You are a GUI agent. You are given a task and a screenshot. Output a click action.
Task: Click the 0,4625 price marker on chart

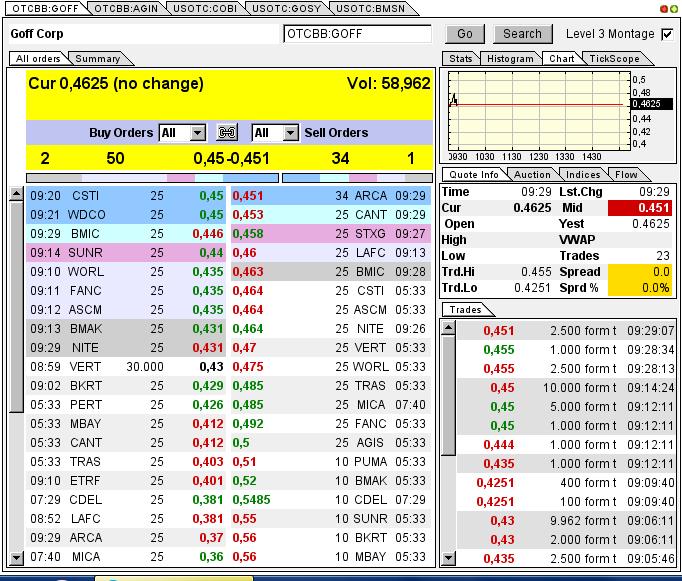[x=651, y=104]
